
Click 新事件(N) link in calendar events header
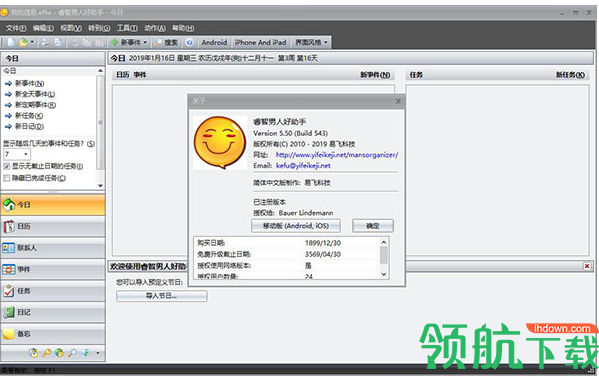375,75
